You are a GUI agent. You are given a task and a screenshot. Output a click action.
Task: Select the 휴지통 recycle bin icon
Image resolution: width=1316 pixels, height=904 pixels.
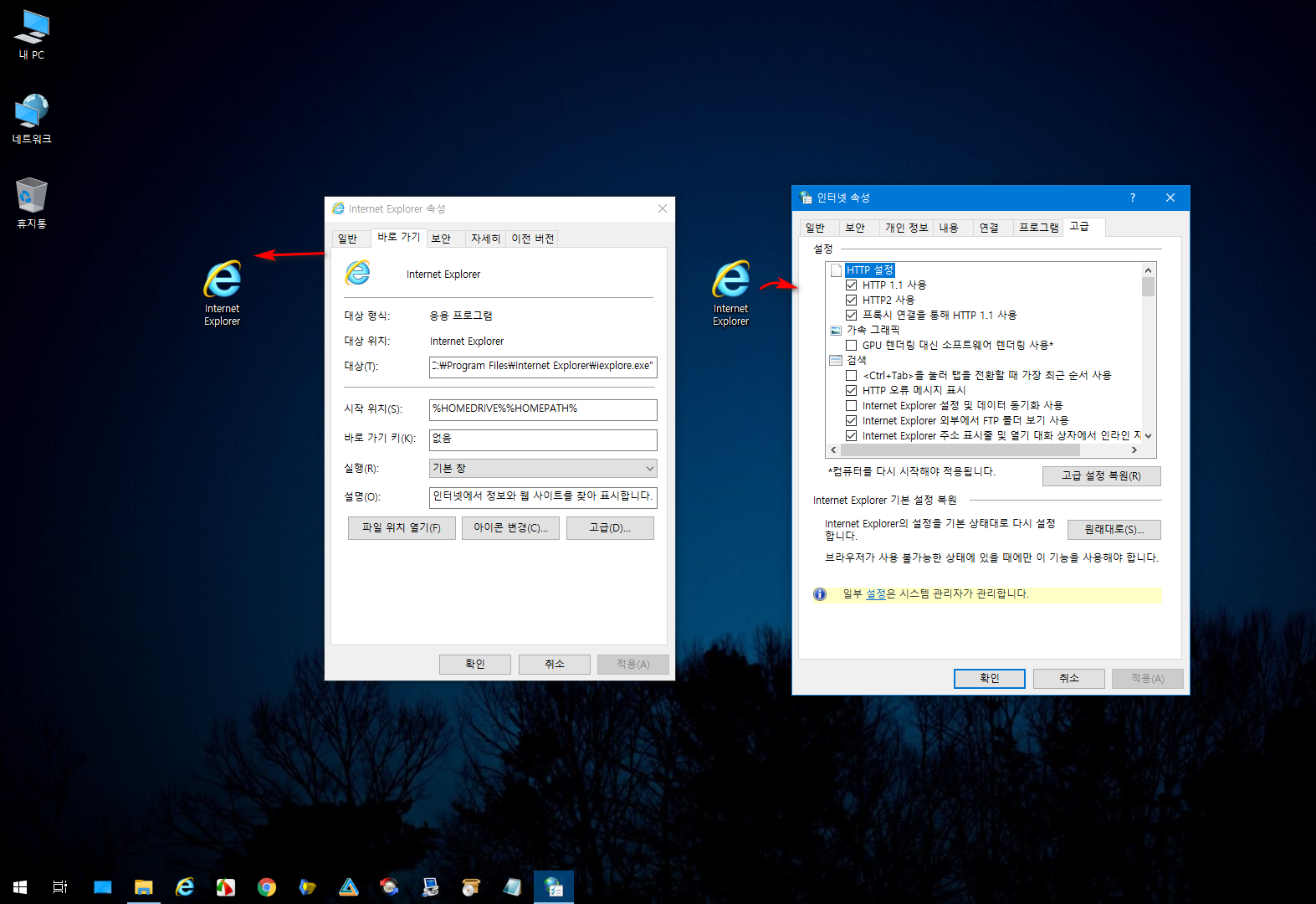pyautogui.click(x=32, y=203)
